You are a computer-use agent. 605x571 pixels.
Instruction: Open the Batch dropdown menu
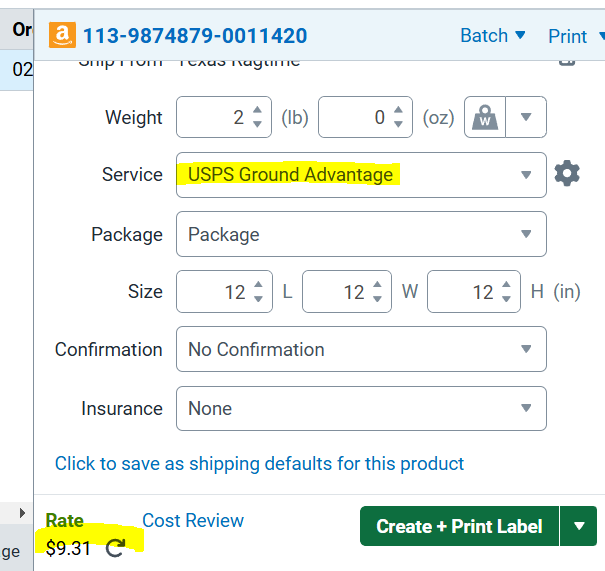[x=493, y=36]
